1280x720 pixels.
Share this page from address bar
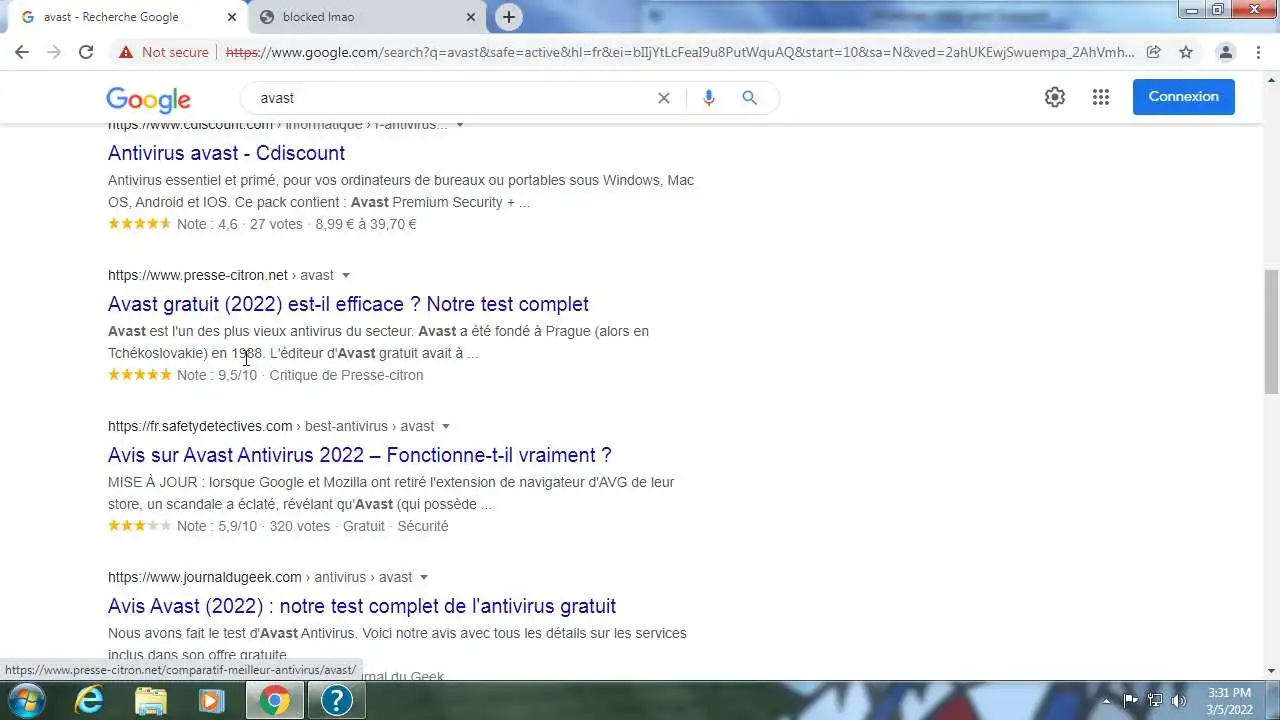[1154, 52]
